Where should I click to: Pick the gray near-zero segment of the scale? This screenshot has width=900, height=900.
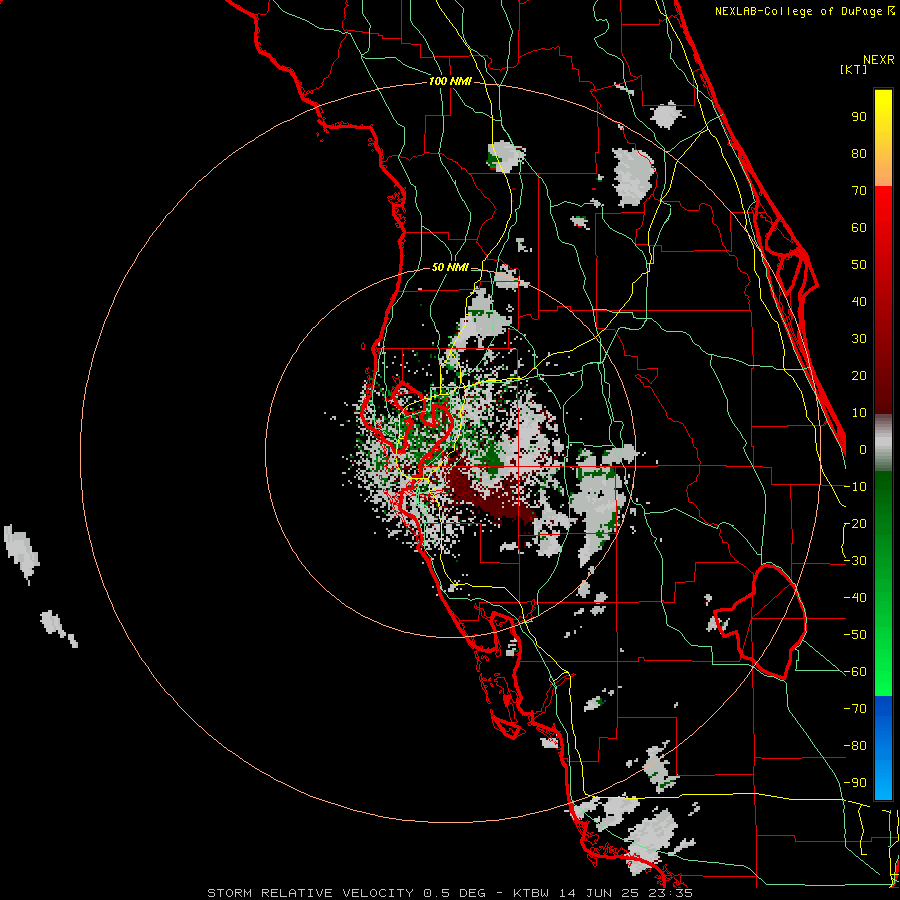click(x=883, y=443)
